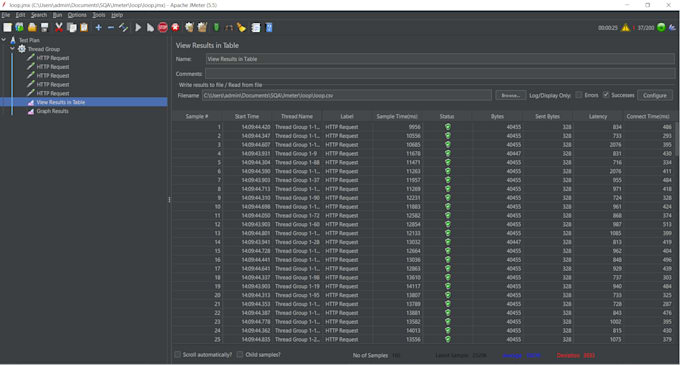Collapse the Test Plan tree node

pyautogui.click(x=4, y=40)
